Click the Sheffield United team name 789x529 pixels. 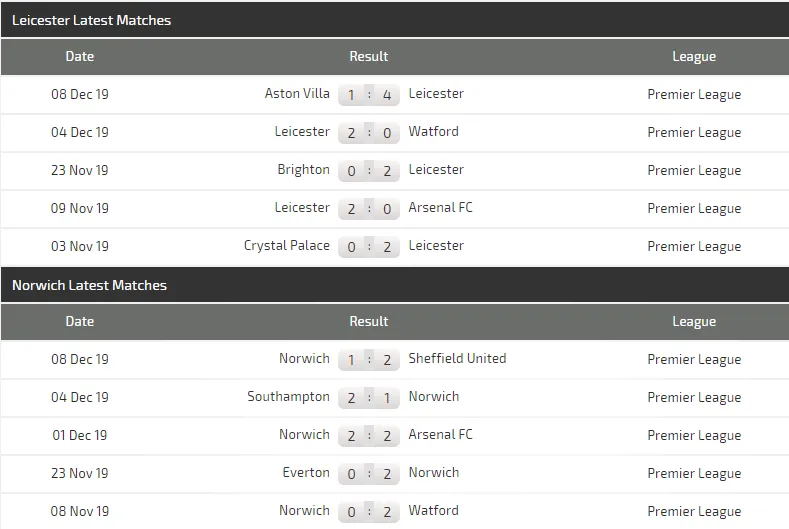[457, 359]
